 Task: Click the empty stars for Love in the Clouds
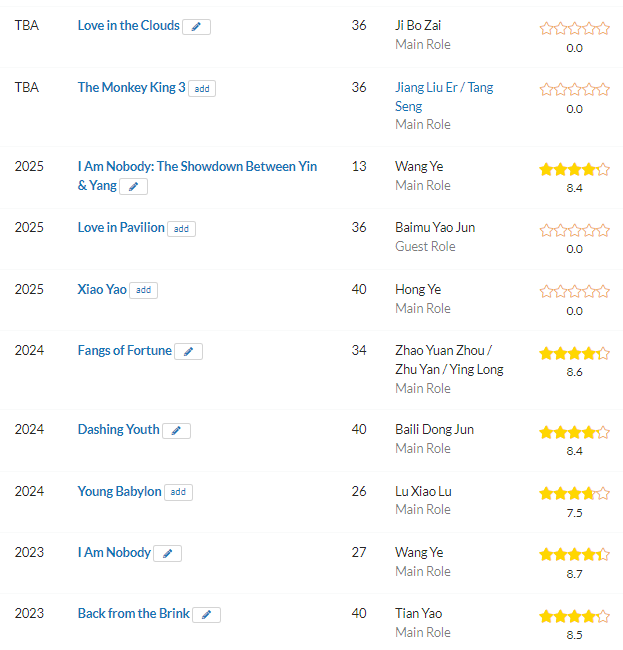575,29
